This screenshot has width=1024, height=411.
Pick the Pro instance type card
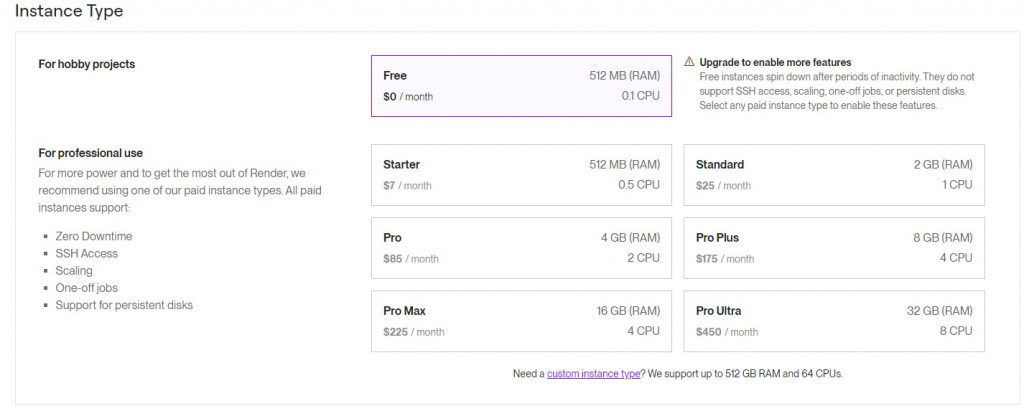pos(521,248)
